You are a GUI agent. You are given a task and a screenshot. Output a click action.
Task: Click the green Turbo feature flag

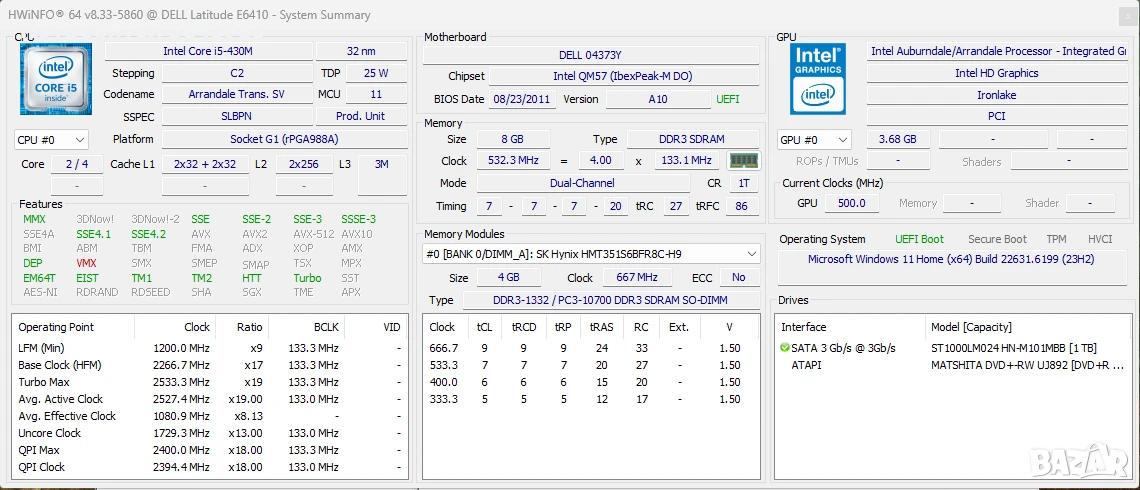[x=308, y=278]
